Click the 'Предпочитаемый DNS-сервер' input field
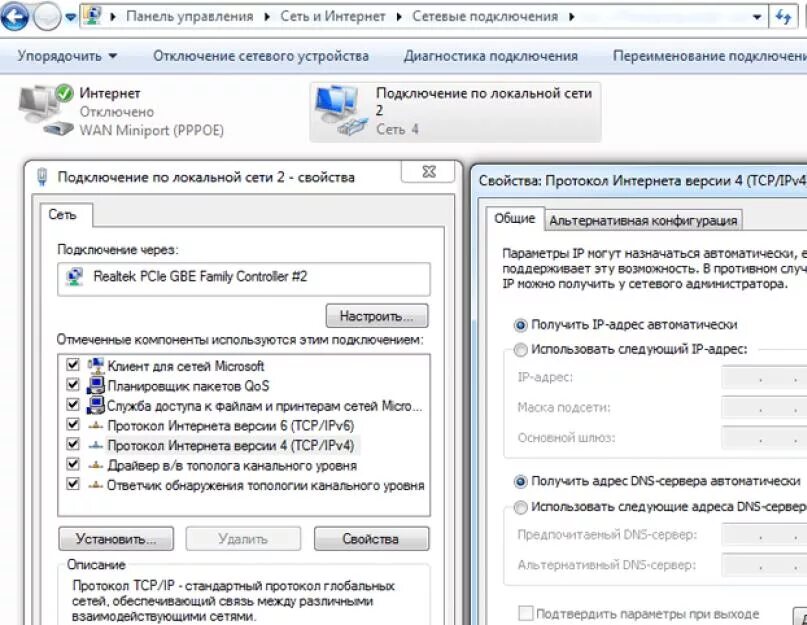 764,535
